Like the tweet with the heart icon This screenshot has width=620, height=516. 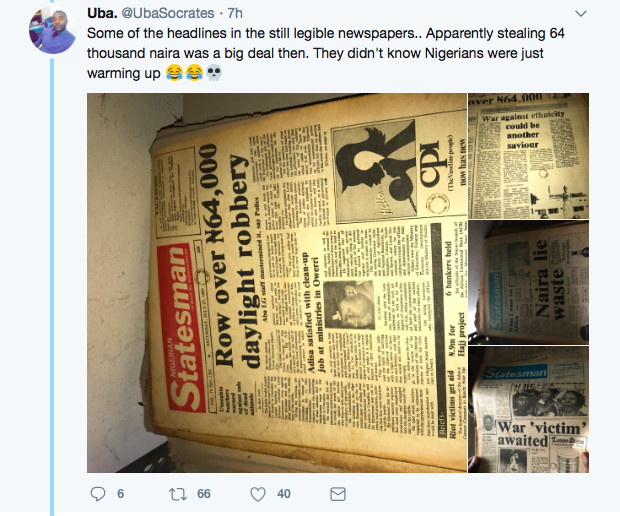point(258,494)
